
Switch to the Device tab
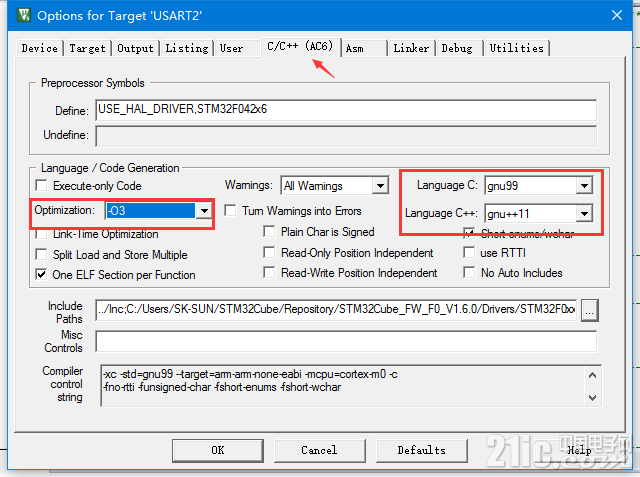(40, 48)
